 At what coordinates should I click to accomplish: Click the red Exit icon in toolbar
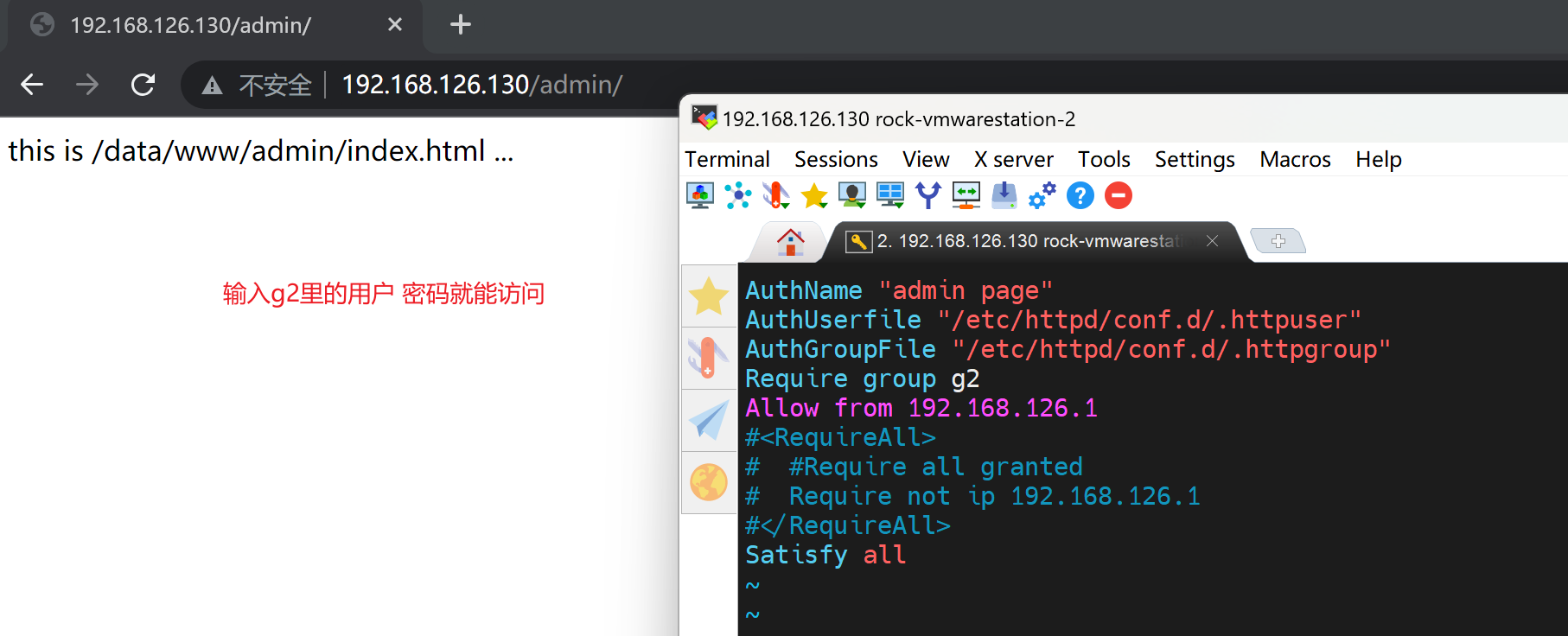point(1118,196)
